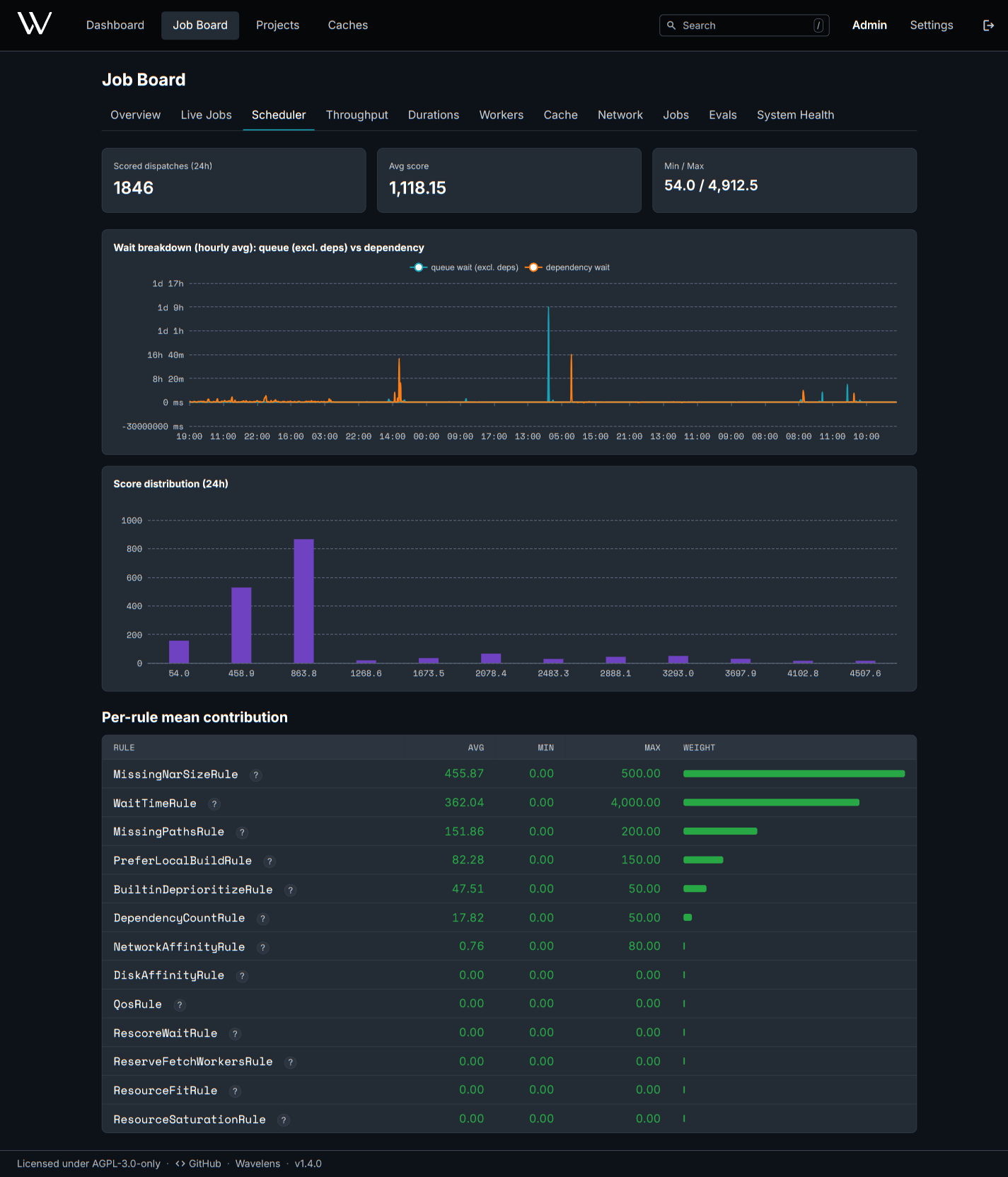The width and height of the screenshot is (1008, 1177).
Task: Click the logout icon in header
Action: [x=988, y=25]
